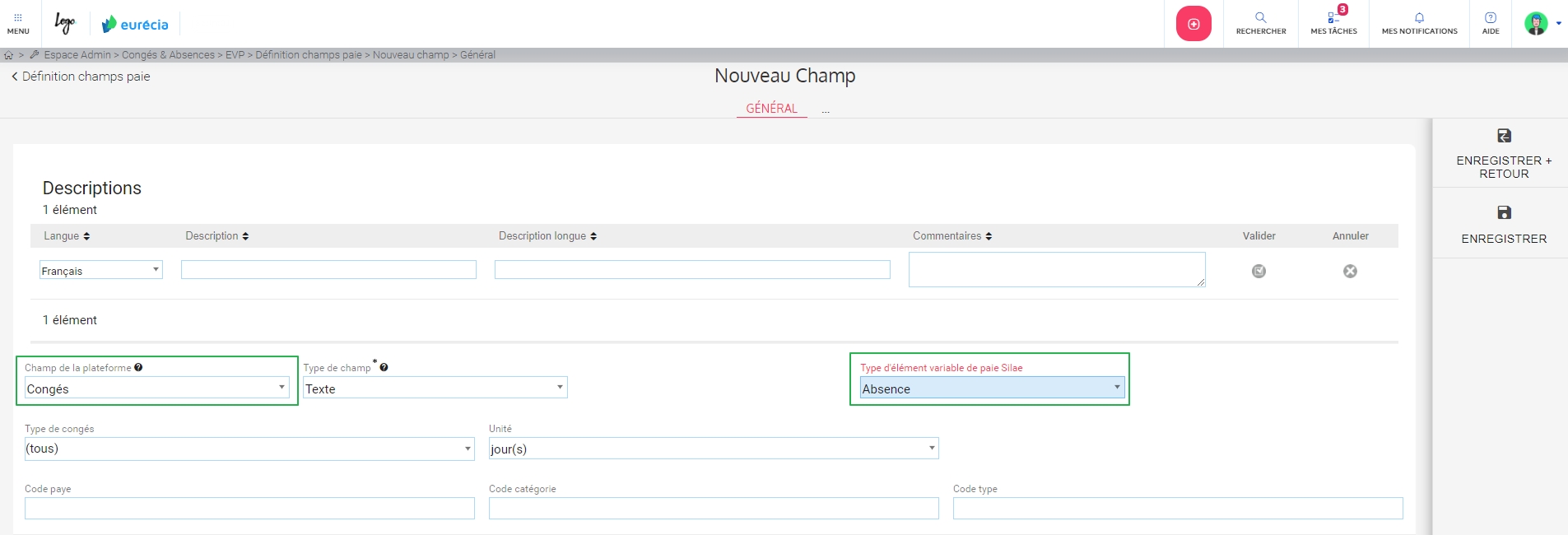1568x535 pixels.
Task: Go to EVP breadcrumb link
Action: pos(235,55)
